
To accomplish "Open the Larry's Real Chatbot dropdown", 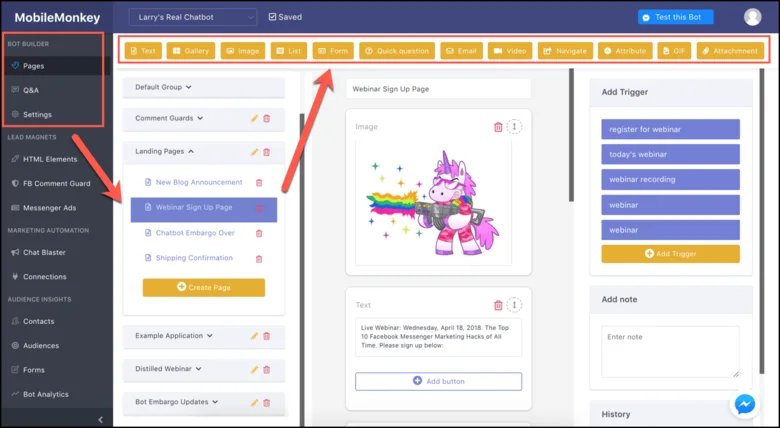I will [x=193, y=17].
